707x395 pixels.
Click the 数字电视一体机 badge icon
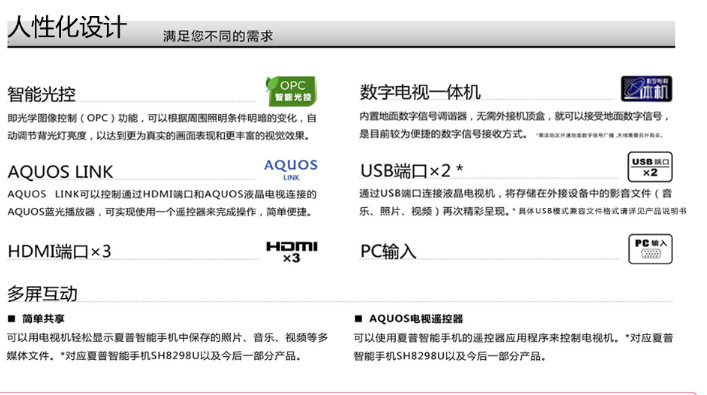pyautogui.click(x=647, y=89)
